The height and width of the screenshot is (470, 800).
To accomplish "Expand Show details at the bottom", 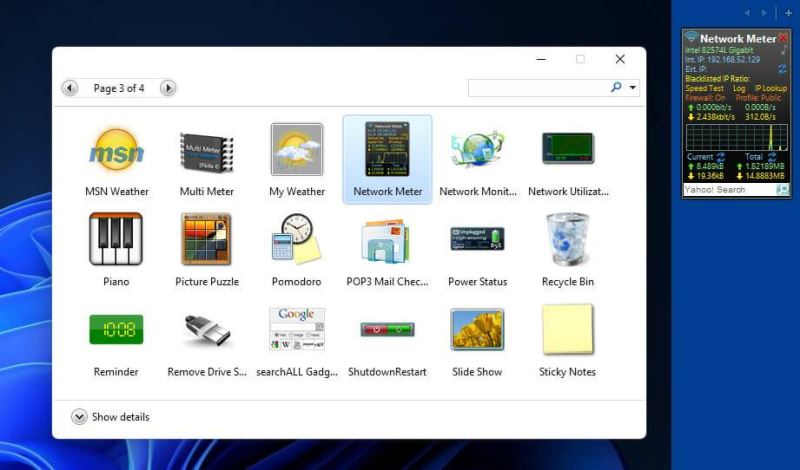I will coord(80,417).
